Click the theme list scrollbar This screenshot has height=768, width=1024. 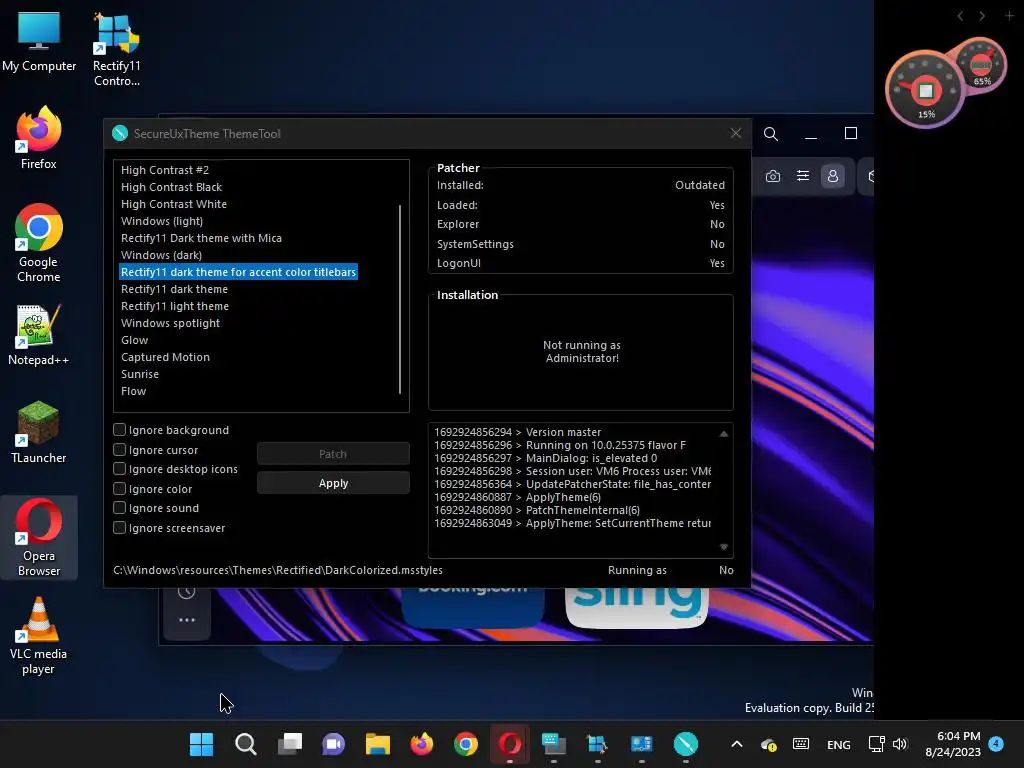click(400, 299)
